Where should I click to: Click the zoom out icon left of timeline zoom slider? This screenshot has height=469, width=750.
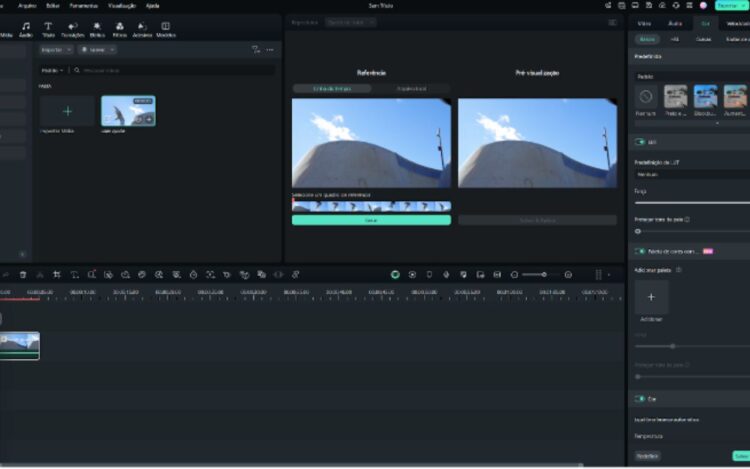(514, 274)
